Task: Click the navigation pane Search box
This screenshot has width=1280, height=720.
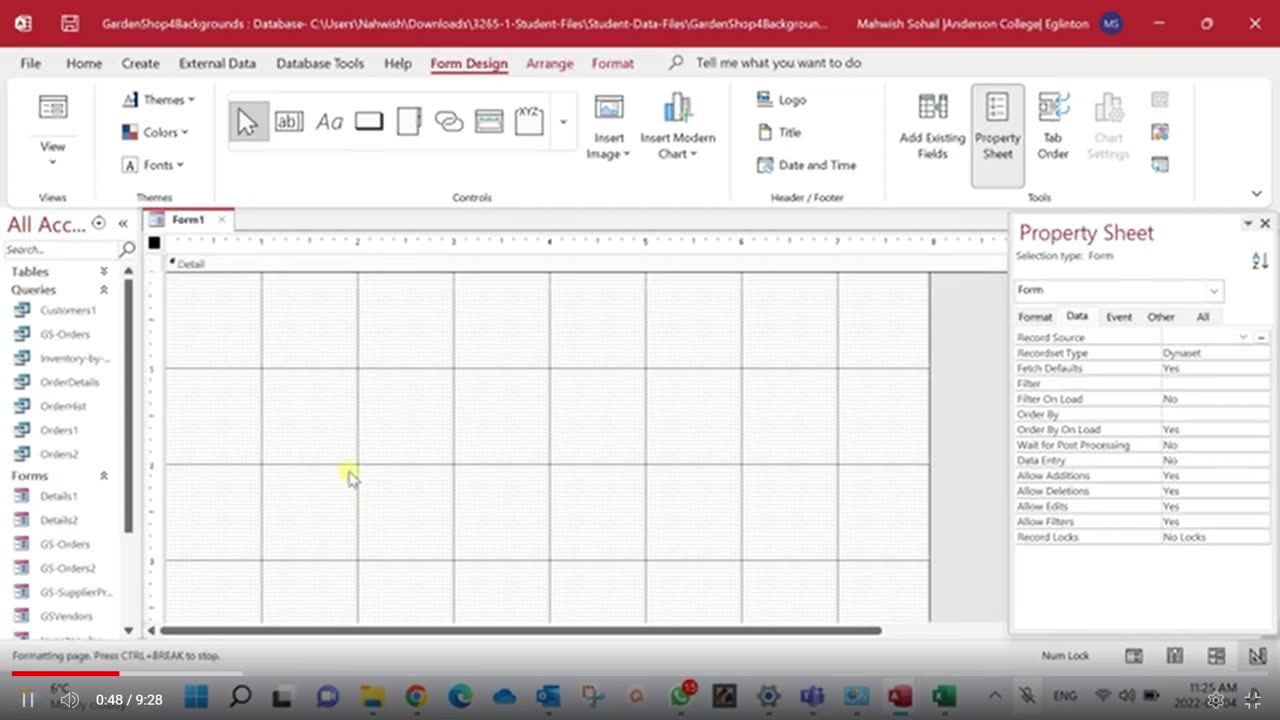Action: pos(61,249)
